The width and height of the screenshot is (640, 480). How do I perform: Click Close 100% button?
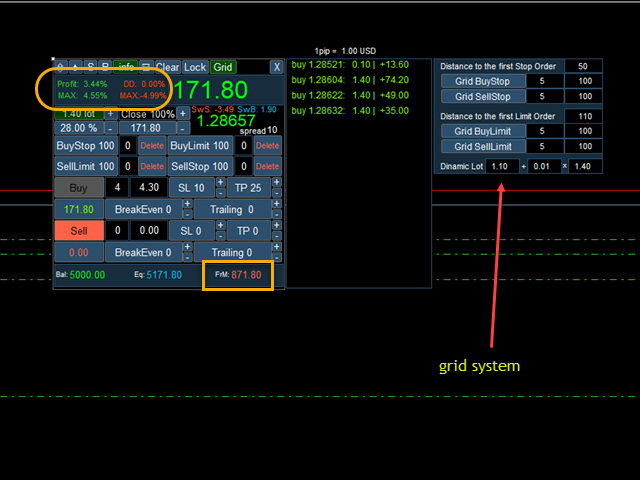pos(147,114)
